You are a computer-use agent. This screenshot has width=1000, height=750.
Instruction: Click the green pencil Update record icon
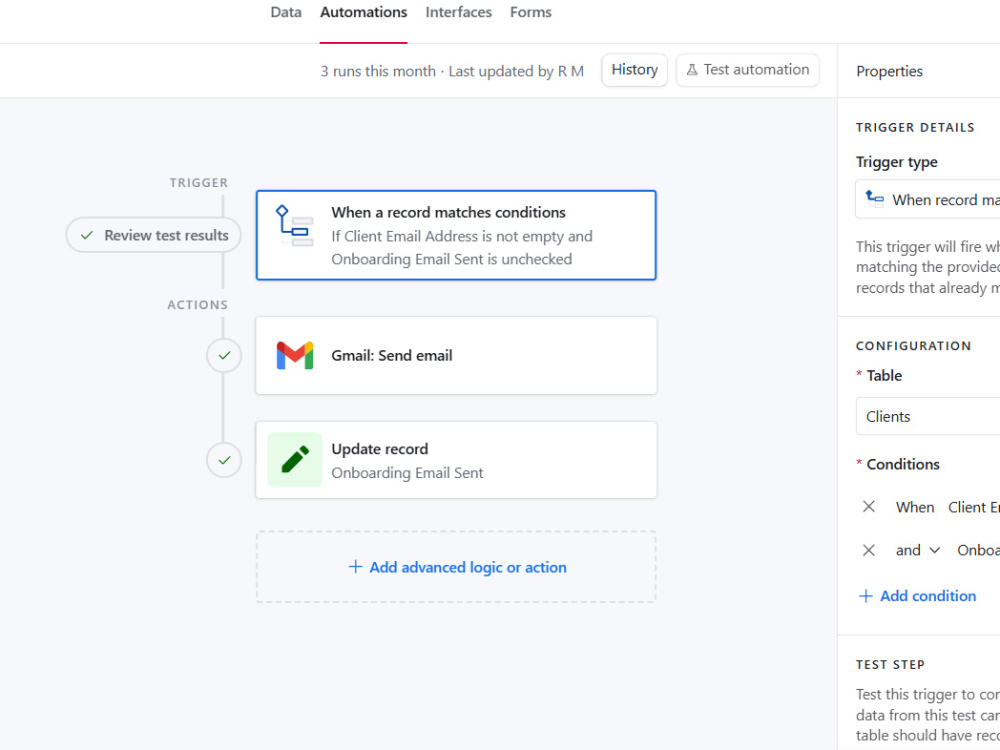pos(295,460)
